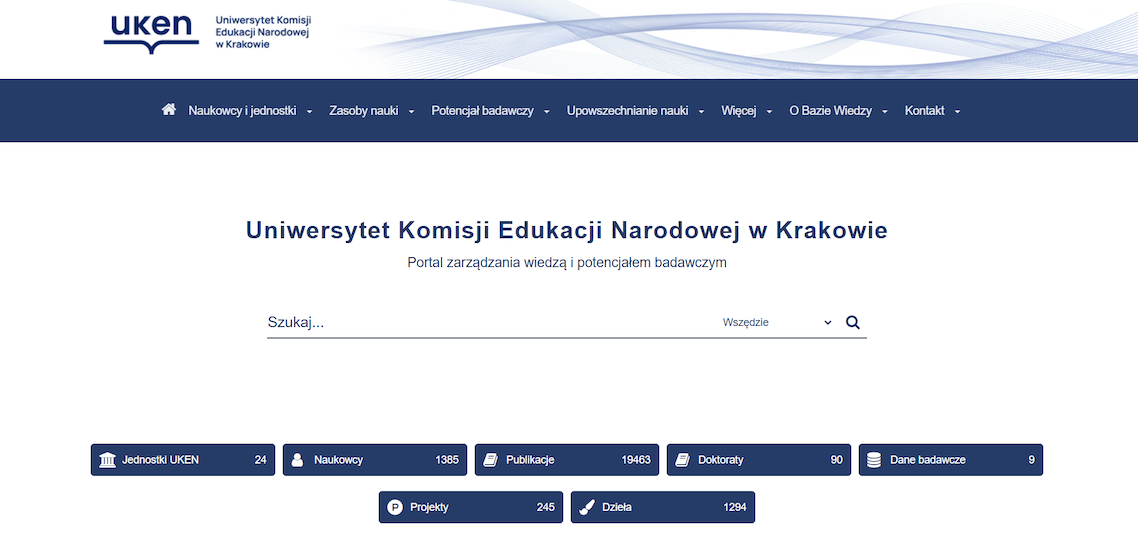Click the main heading Uniwersytet Komisji Edukacji Narodowej w Krakowie
The height and width of the screenshot is (560, 1138).
(567, 230)
